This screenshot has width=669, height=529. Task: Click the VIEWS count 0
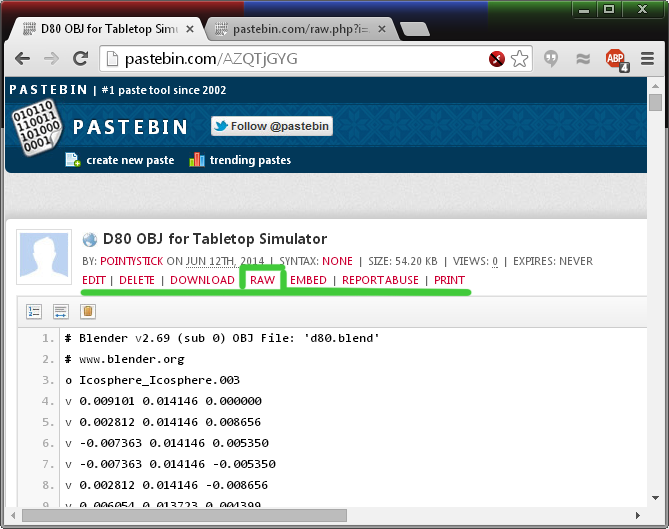point(495,261)
